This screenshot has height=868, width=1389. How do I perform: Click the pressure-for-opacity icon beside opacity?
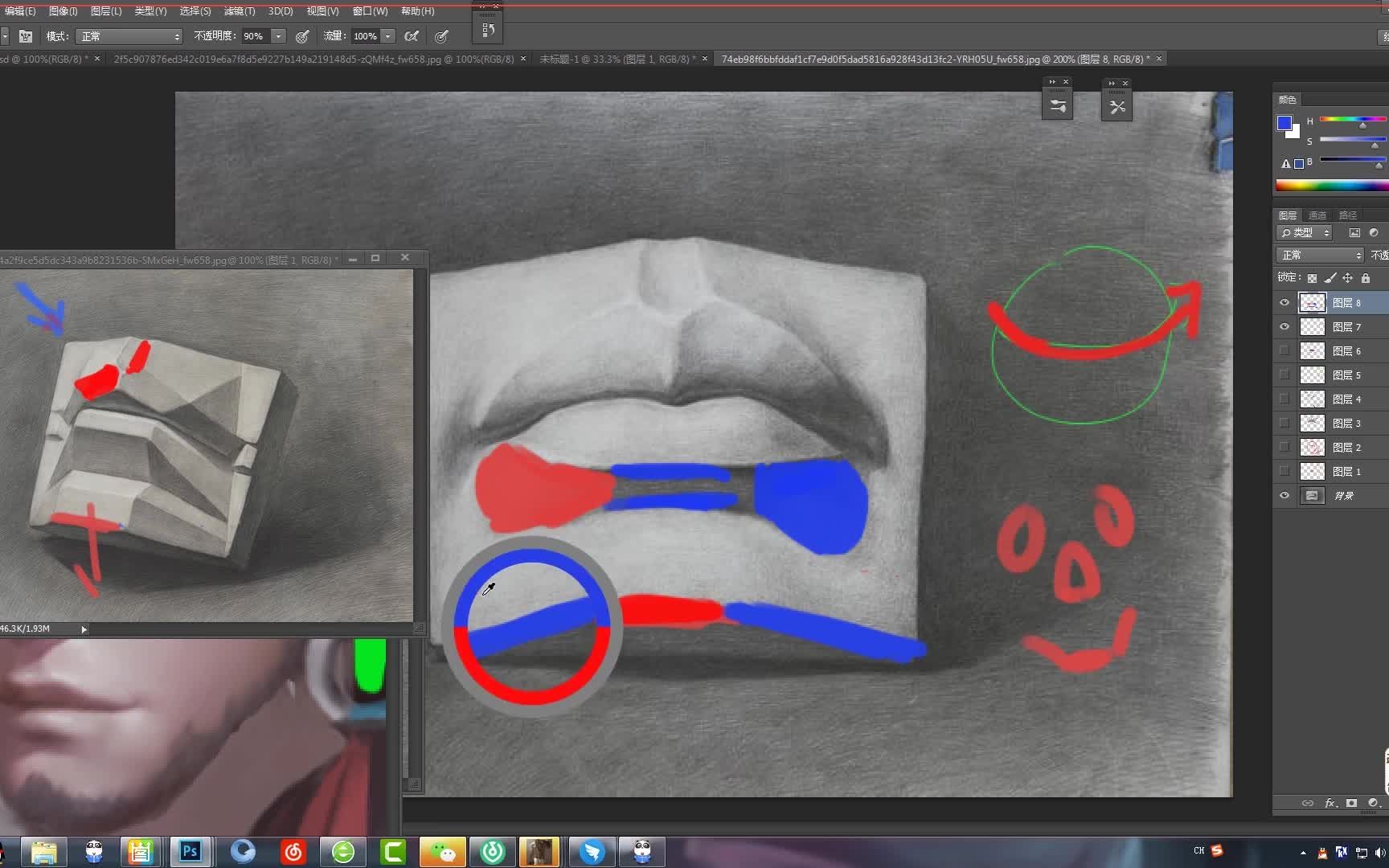click(302, 36)
